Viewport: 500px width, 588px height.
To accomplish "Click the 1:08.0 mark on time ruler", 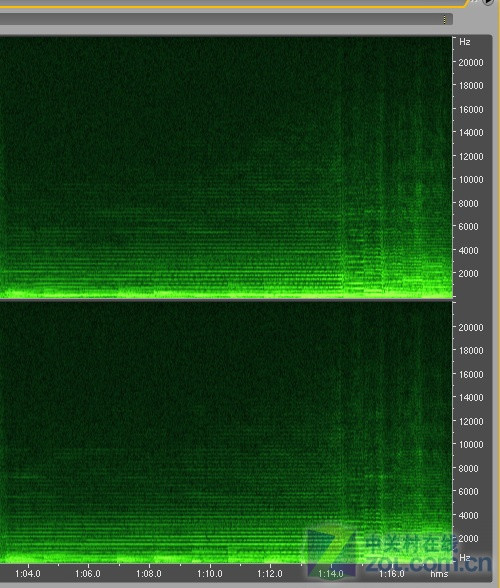I will pos(149,573).
